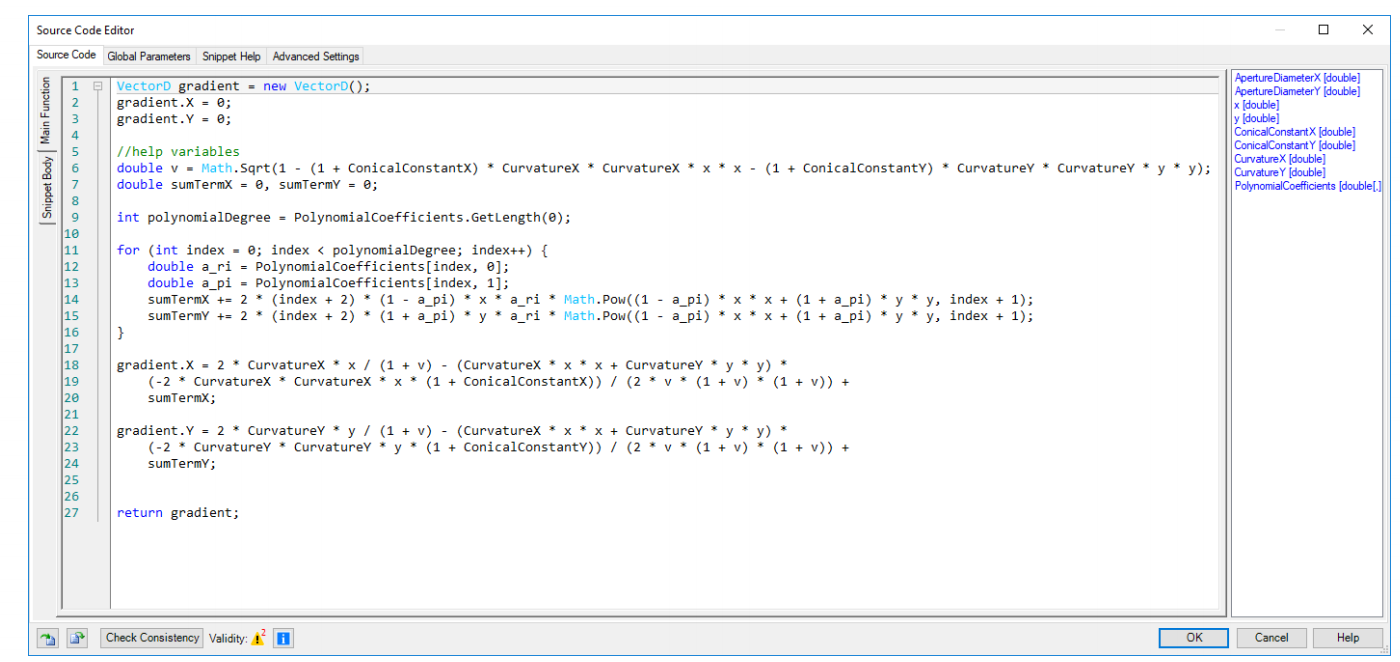1400x662 pixels.
Task: Open the Snippet Help tab
Action: [231, 56]
